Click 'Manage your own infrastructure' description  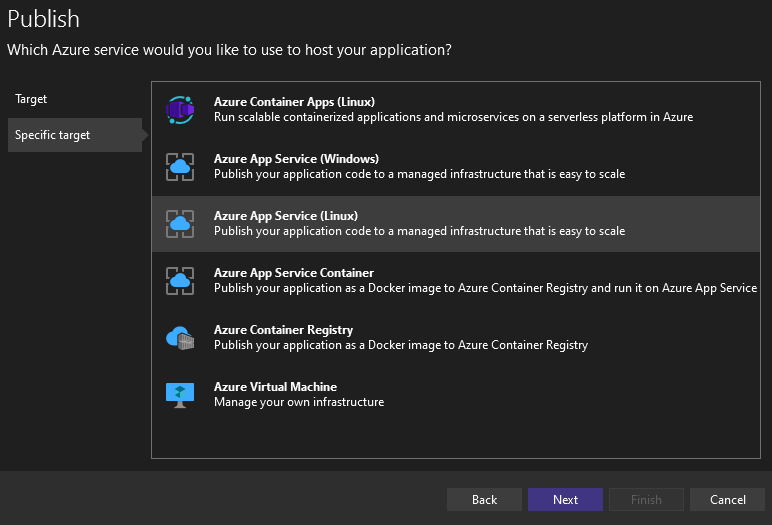[299, 402]
